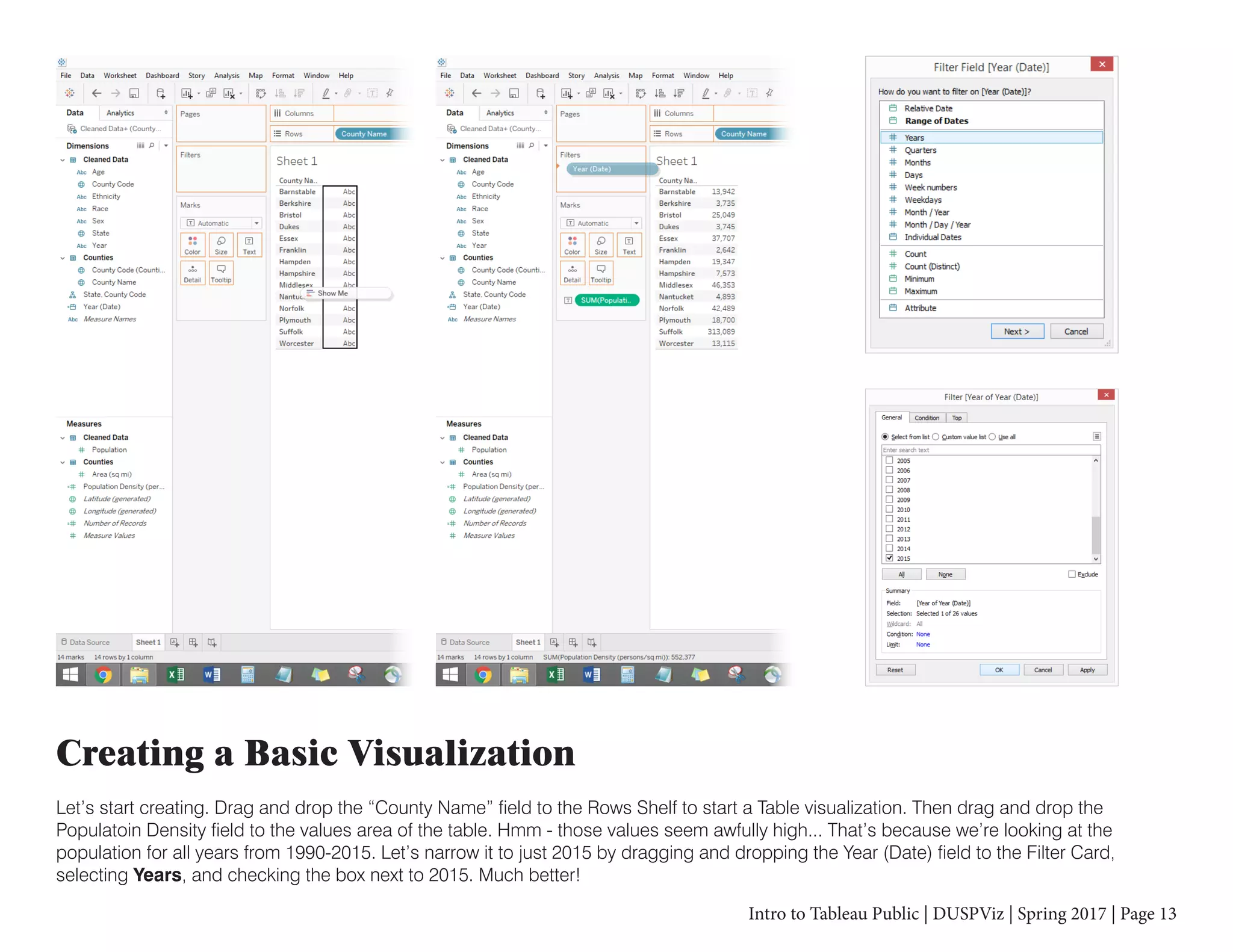Open Worksheet menu in left Tableau window
Image resolution: width=1233 pixels, height=952 pixels.
pos(120,76)
